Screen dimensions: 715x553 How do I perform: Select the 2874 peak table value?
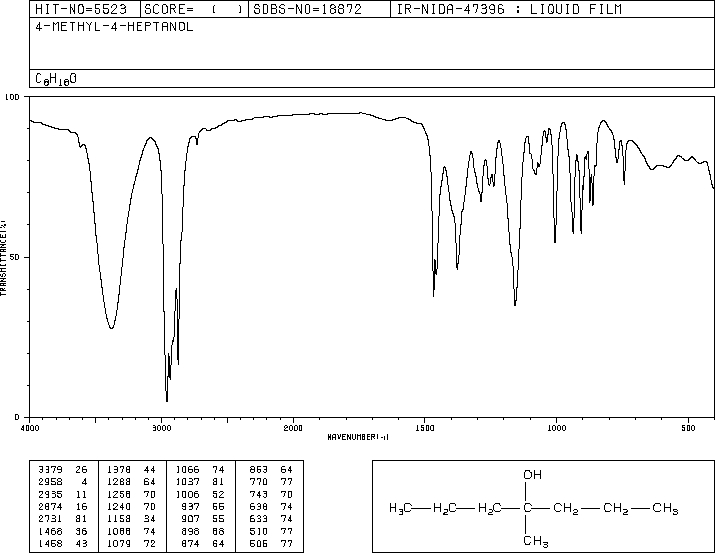pos(63,506)
